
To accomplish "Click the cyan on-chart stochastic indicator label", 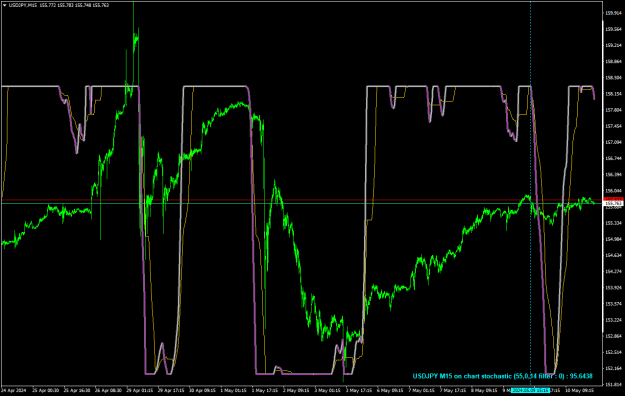I will [x=502, y=376].
